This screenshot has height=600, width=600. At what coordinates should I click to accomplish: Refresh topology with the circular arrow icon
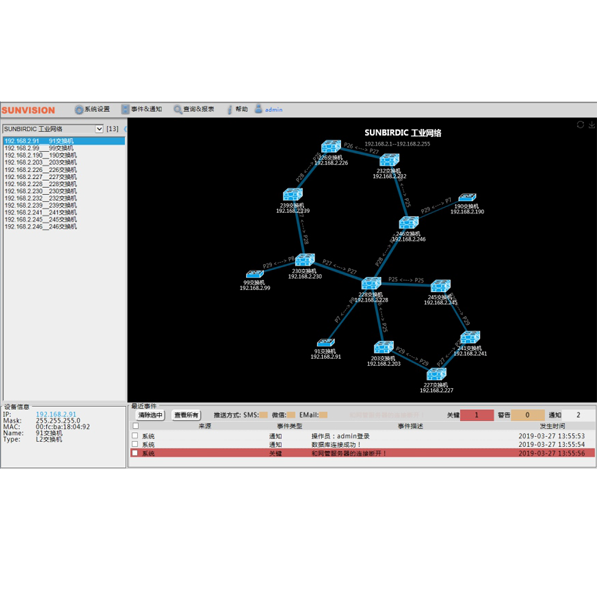point(580,125)
